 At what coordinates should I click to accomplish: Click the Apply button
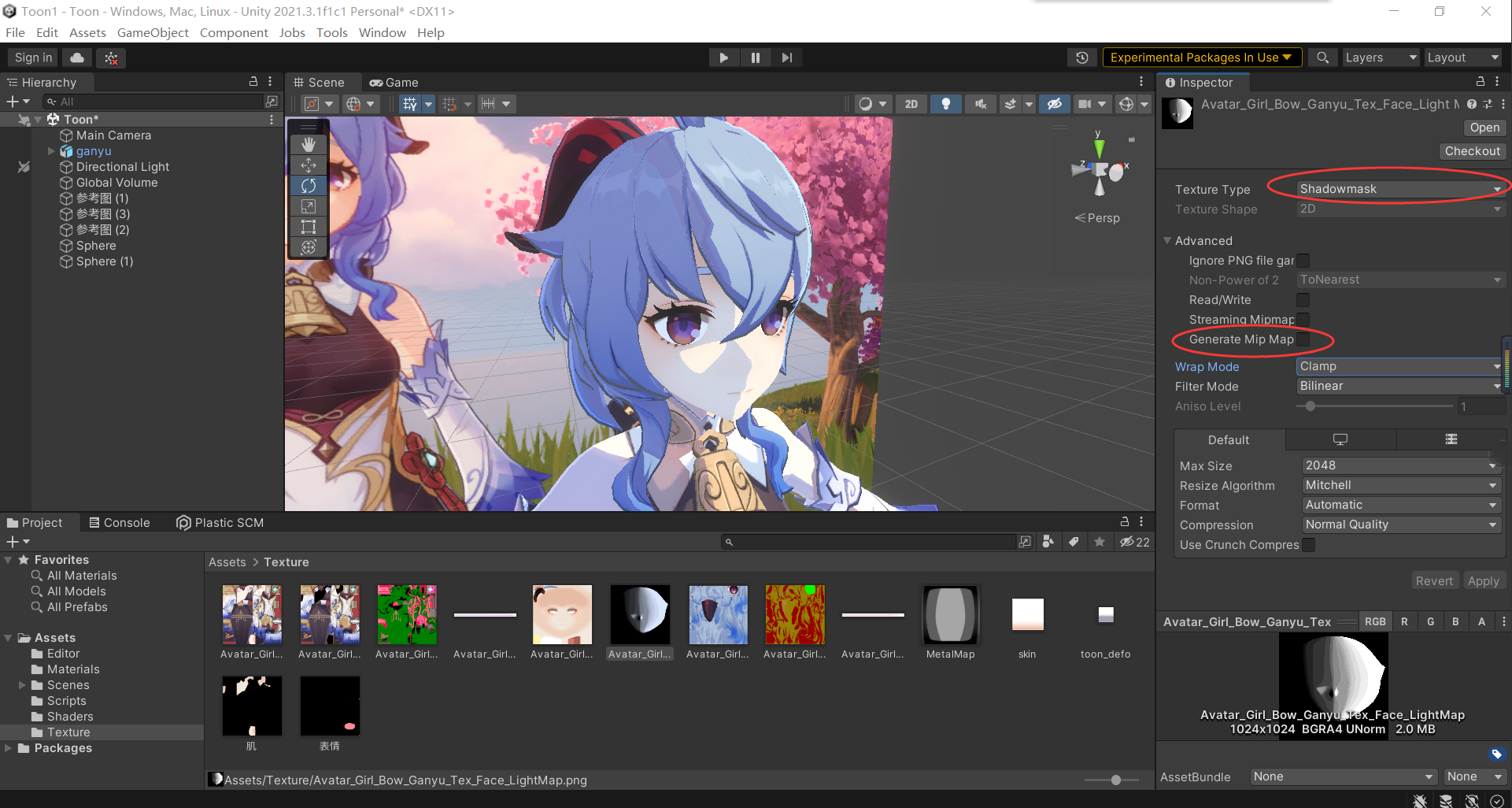coord(1483,580)
